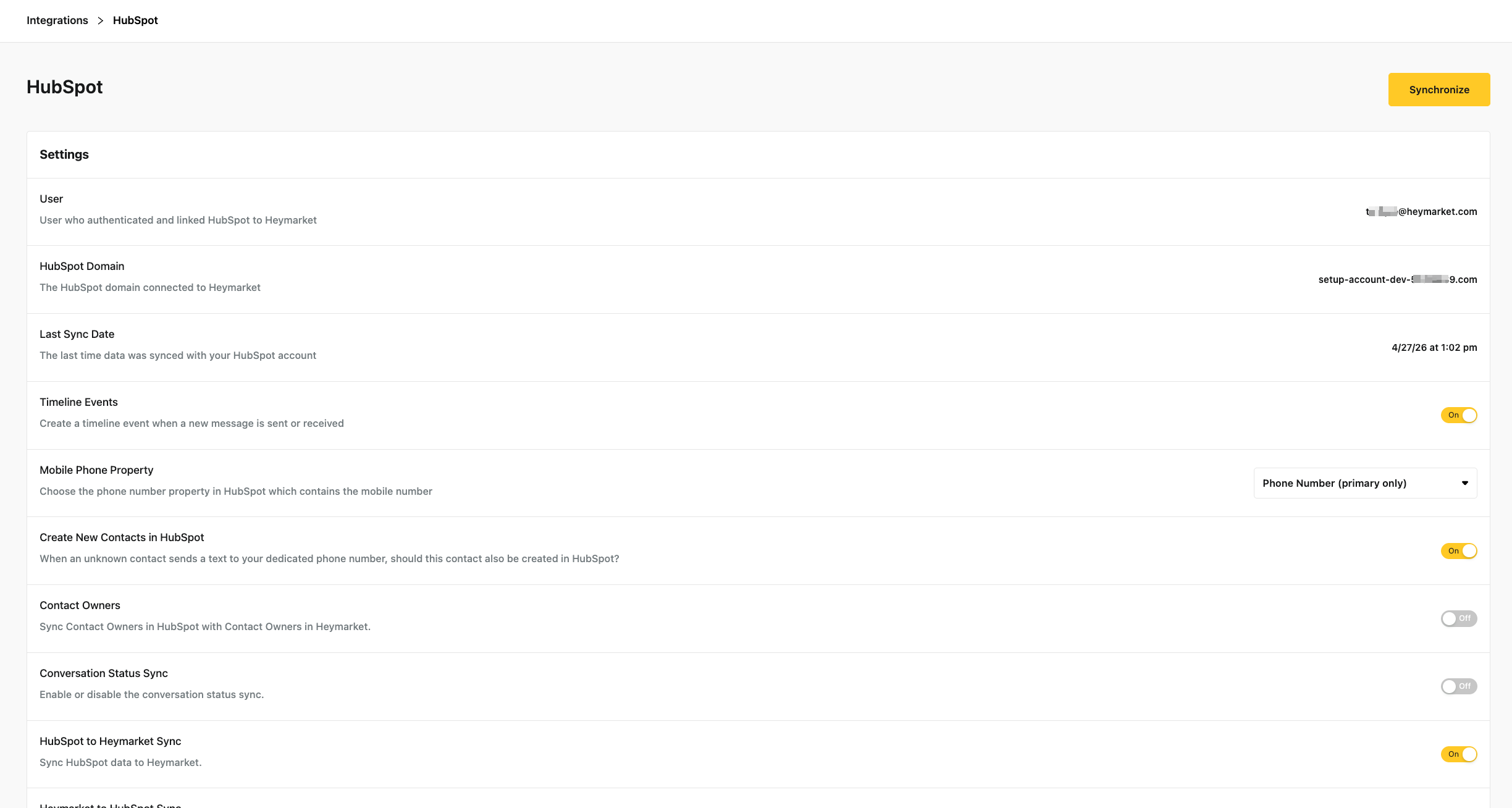Click the Contact Owners label
1512x808 pixels.
click(80, 605)
